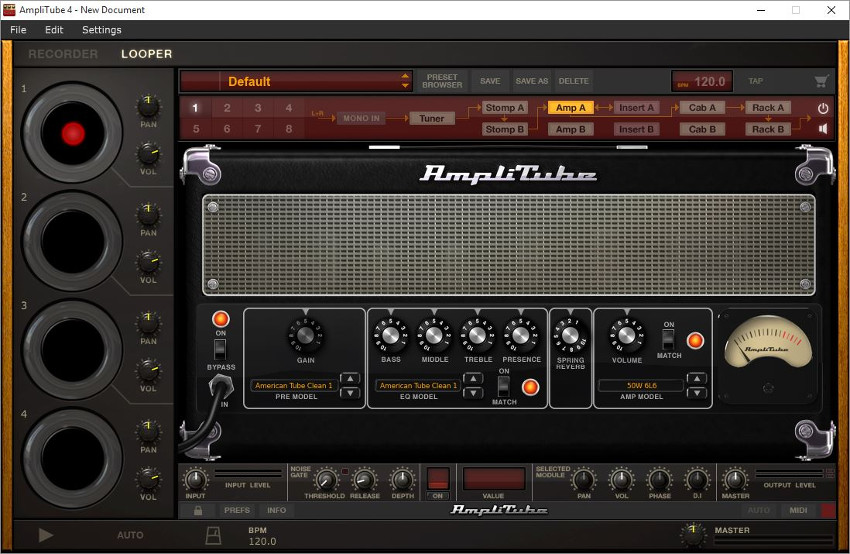Click the noise gate RELEASE knob
This screenshot has width=850, height=554.
point(364,480)
